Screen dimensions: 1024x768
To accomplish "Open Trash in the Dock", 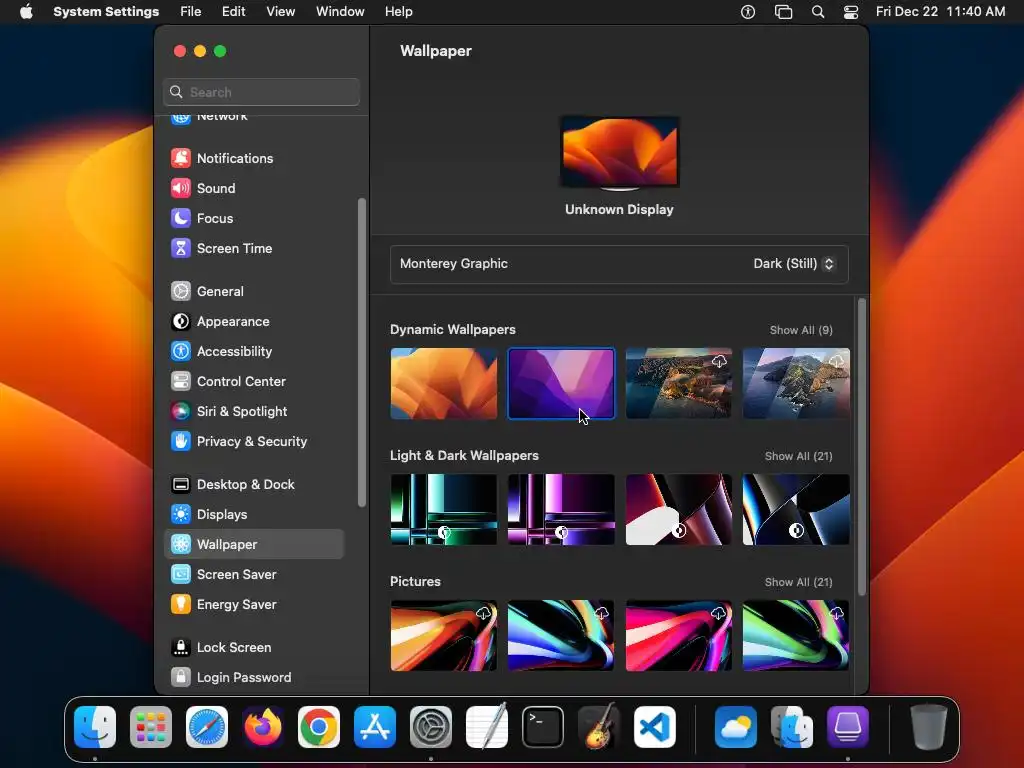I will (x=929, y=727).
